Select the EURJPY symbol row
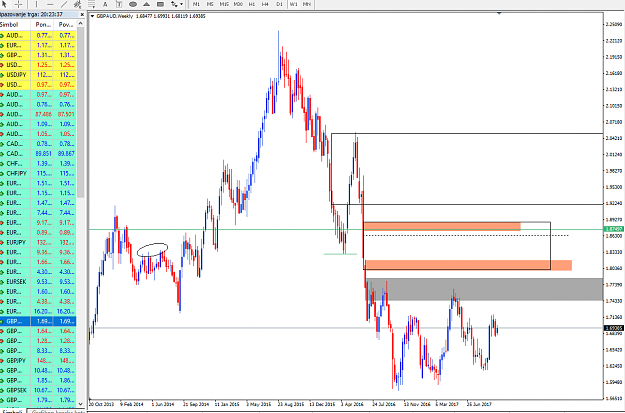The width and height of the screenshot is (625, 413). [x=38, y=242]
